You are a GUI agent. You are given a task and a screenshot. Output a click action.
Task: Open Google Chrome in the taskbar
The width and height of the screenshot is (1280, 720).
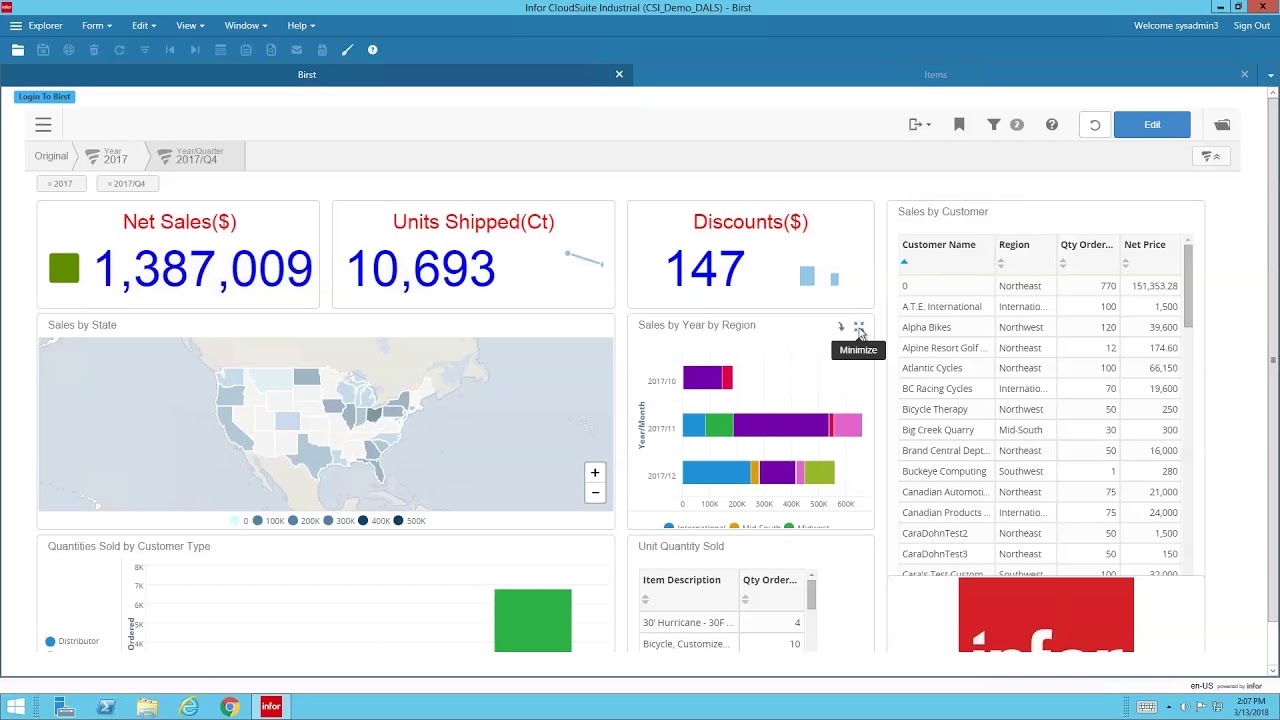click(230, 707)
